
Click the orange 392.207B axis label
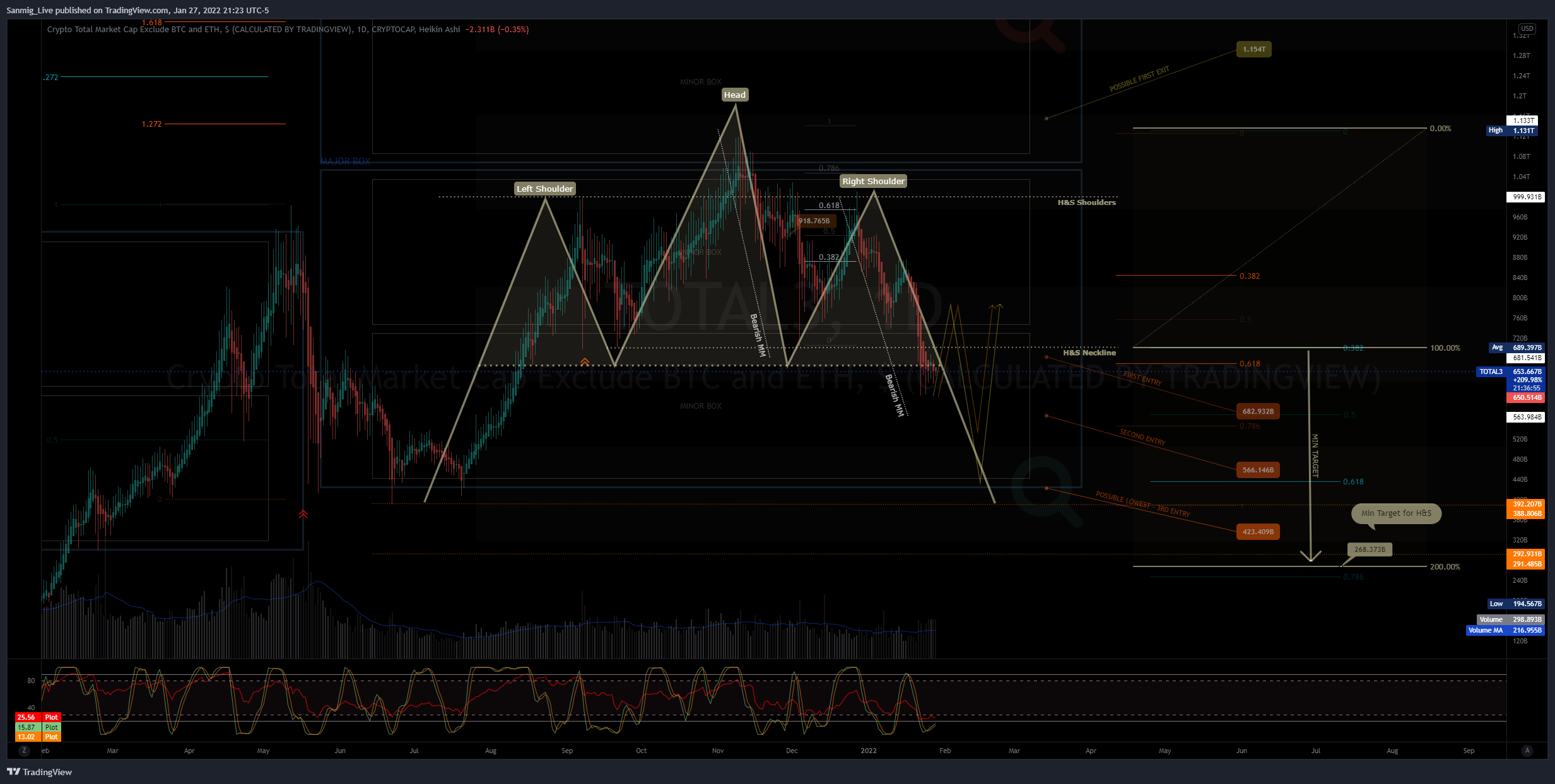pos(1525,504)
